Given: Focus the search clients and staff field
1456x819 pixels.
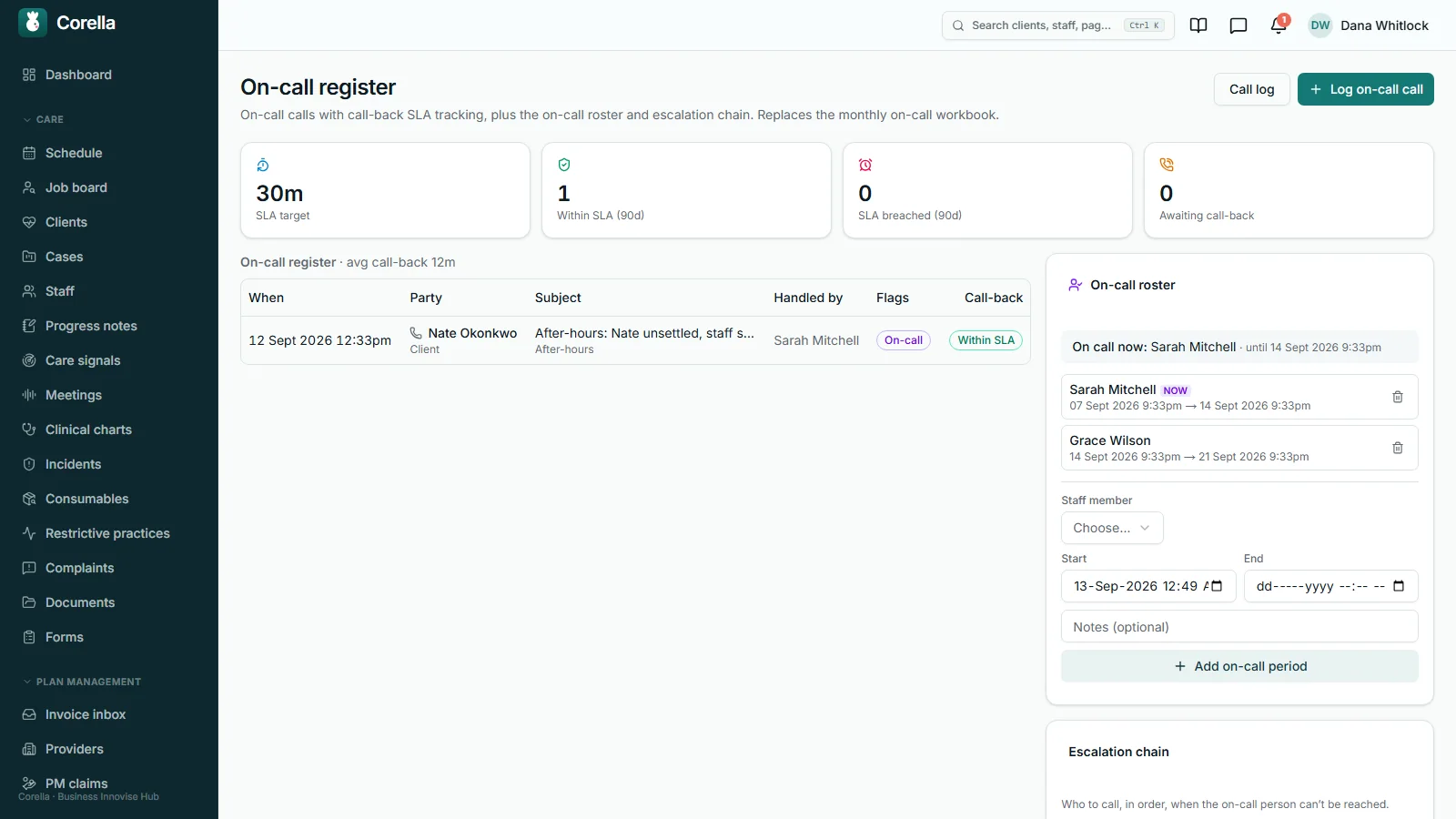Looking at the screenshot, I should tap(1057, 25).
